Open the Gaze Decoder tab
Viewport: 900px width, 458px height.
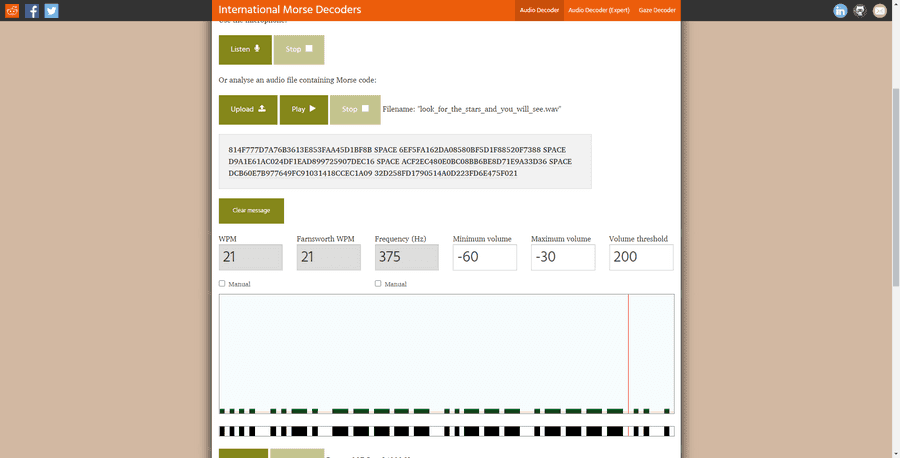(x=658, y=11)
